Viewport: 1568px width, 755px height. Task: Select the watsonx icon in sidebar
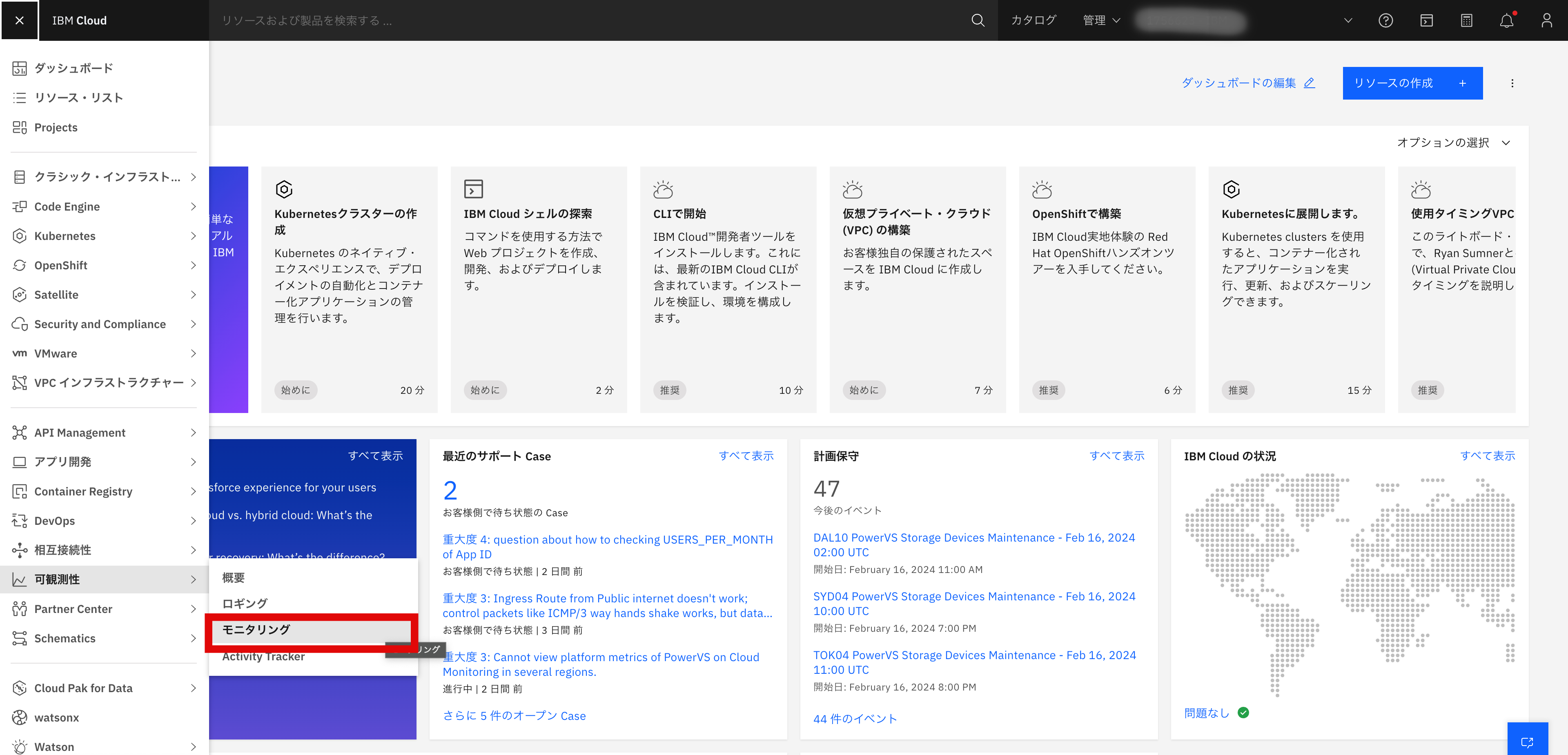click(x=20, y=717)
